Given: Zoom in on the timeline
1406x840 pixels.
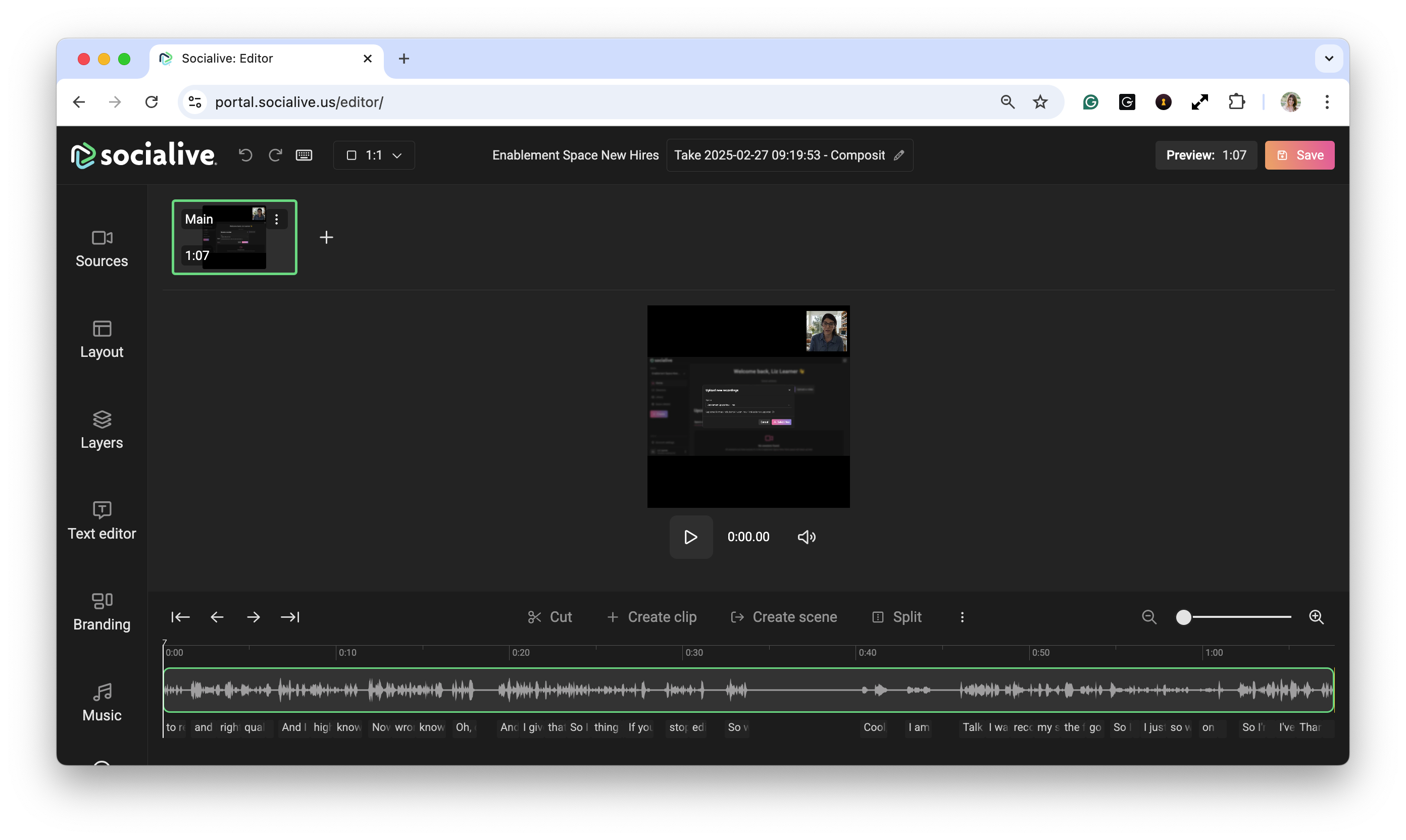Looking at the screenshot, I should pos(1316,617).
